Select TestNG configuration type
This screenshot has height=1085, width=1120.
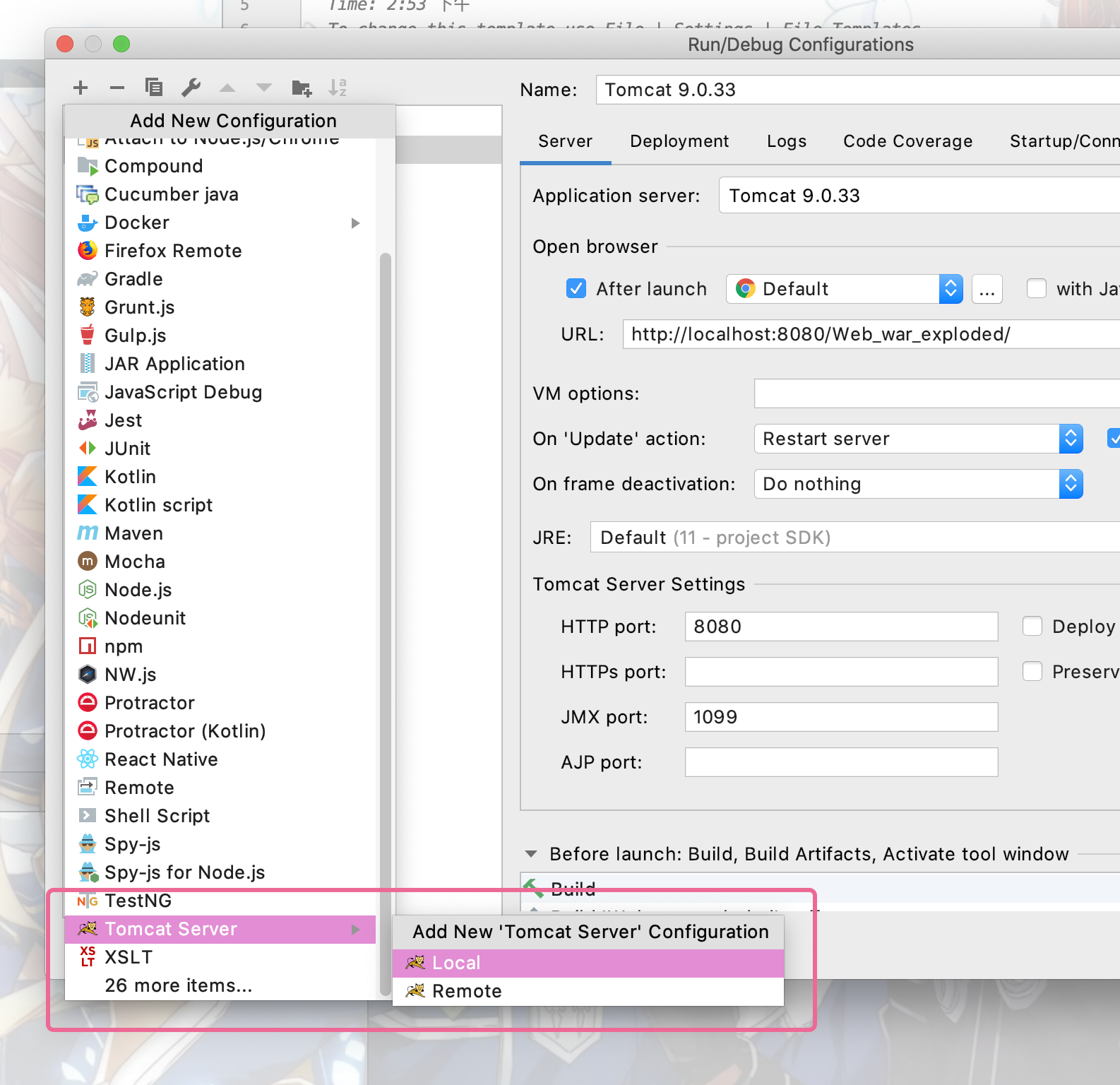tap(220, 901)
